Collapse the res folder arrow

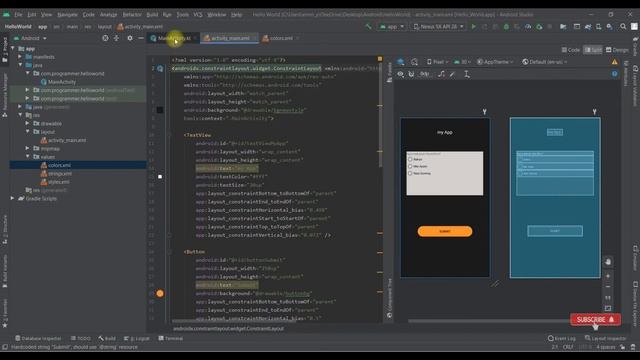[x=20, y=115]
